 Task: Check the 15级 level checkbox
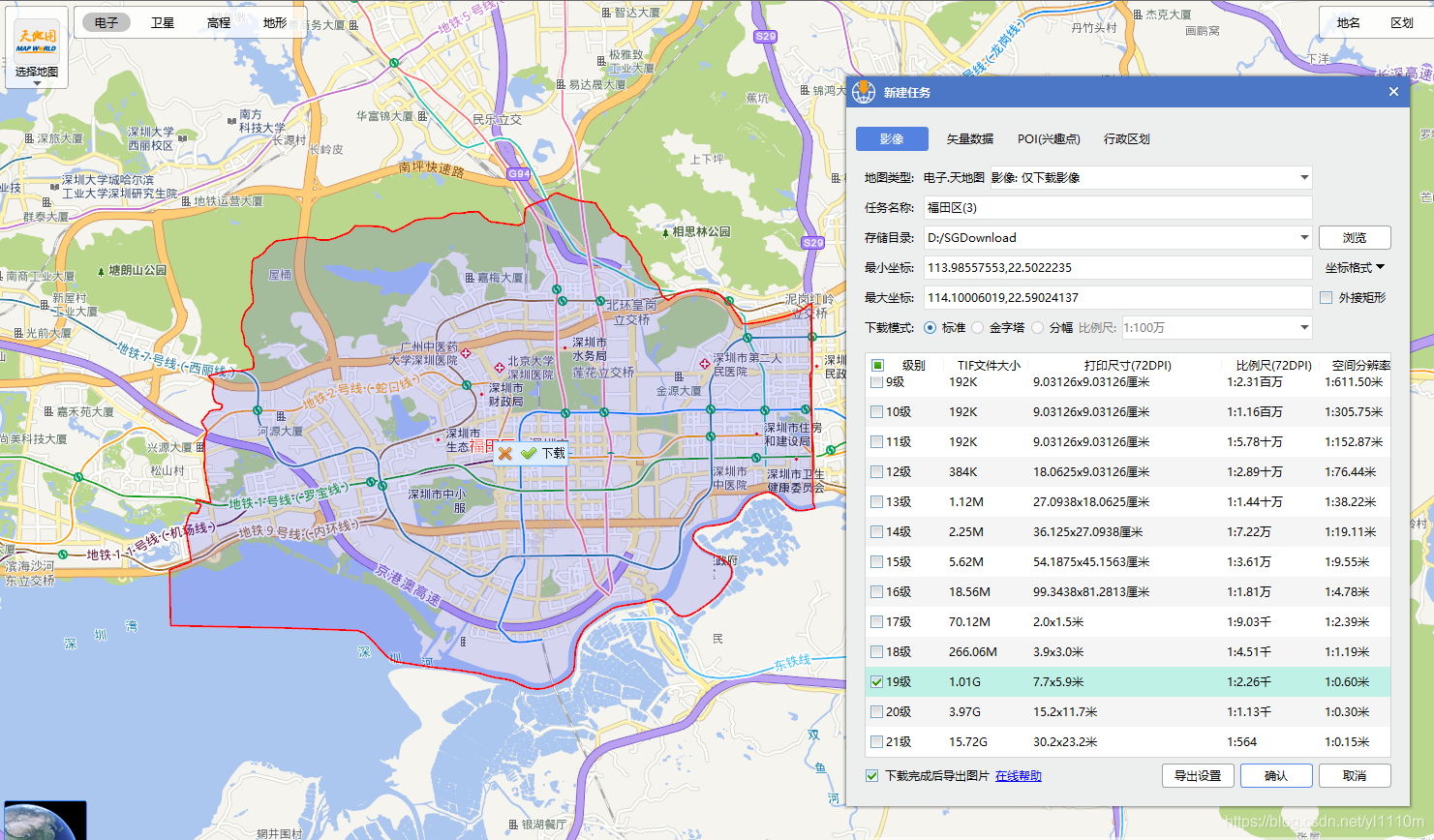pyautogui.click(x=876, y=561)
